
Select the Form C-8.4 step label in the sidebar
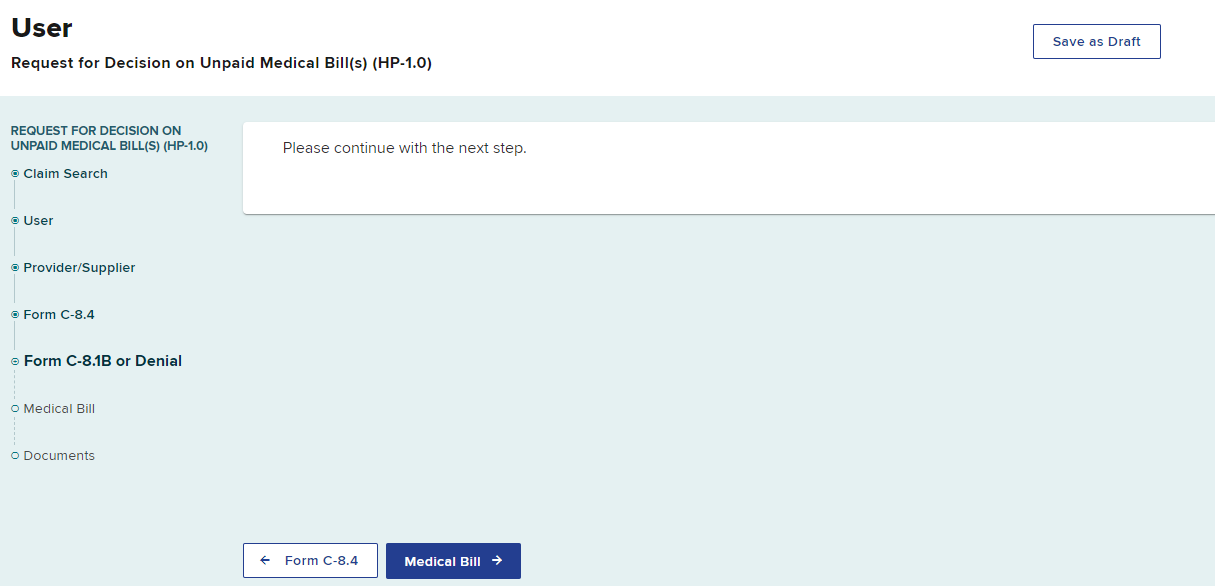point(59,315)
